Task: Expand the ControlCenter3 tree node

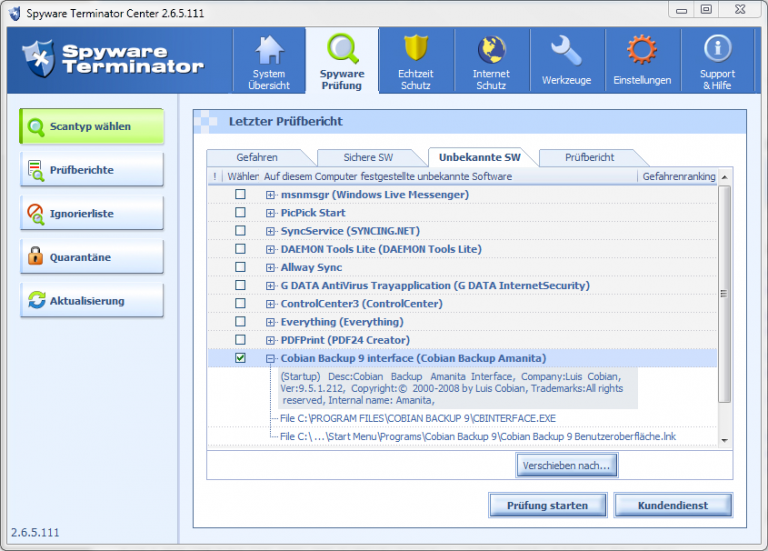Action: pyautogui.click(x=270, y=304)
